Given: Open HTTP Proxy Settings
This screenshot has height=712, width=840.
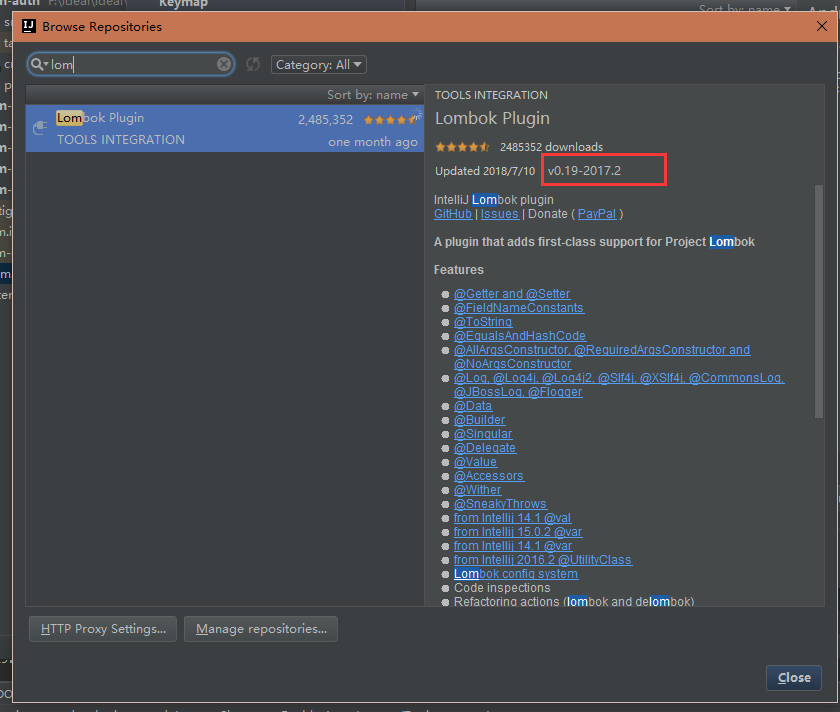Looking at the screenshot, I should point(103,628).
